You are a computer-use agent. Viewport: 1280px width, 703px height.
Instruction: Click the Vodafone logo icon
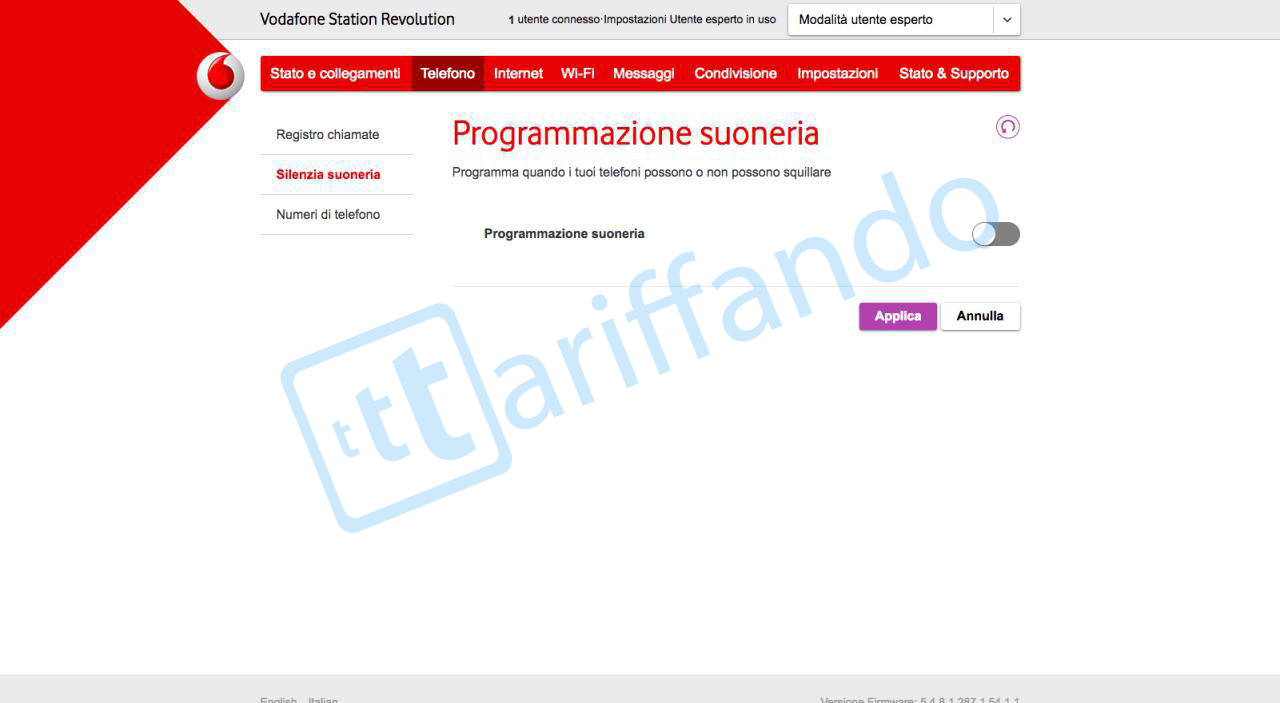pyautogui.click(x=220, y=76)
